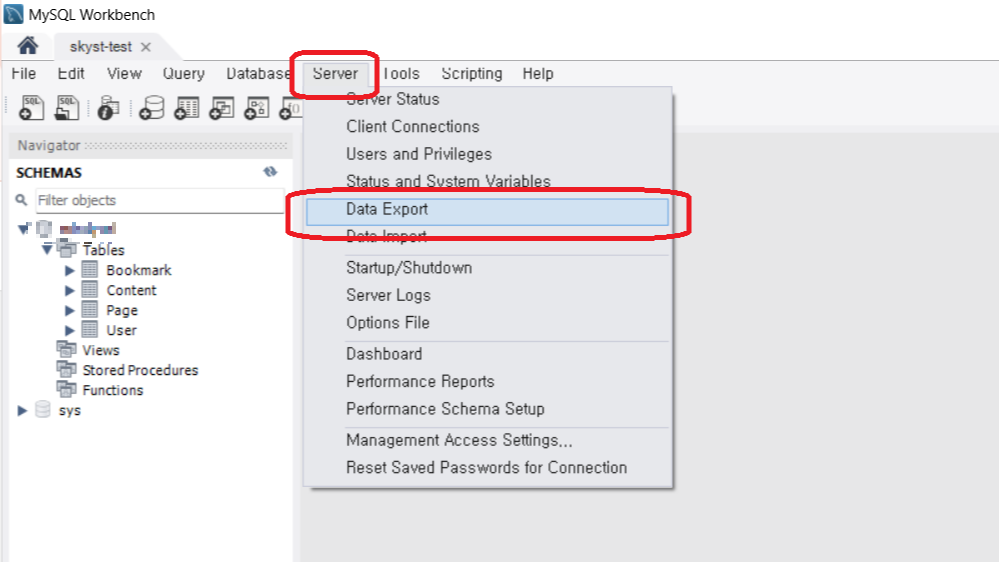Collapse the Tables folder arrow
Image resolution: width=999 pixels, height=562 pixels.
pyautogui.click(x=47, y=249)
